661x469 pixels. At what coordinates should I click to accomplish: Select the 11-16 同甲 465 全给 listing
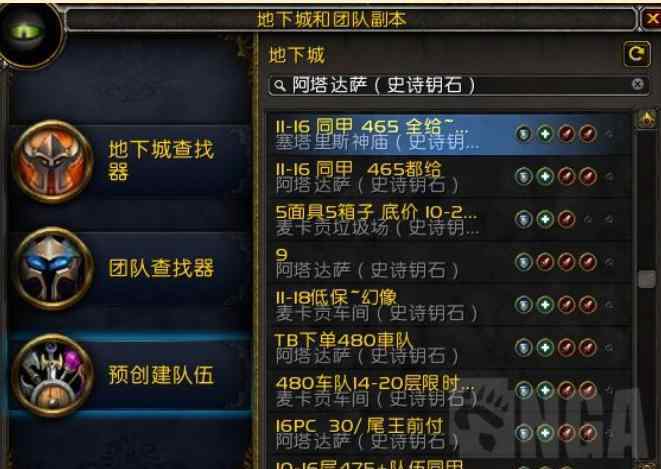(x=450, y=134)
